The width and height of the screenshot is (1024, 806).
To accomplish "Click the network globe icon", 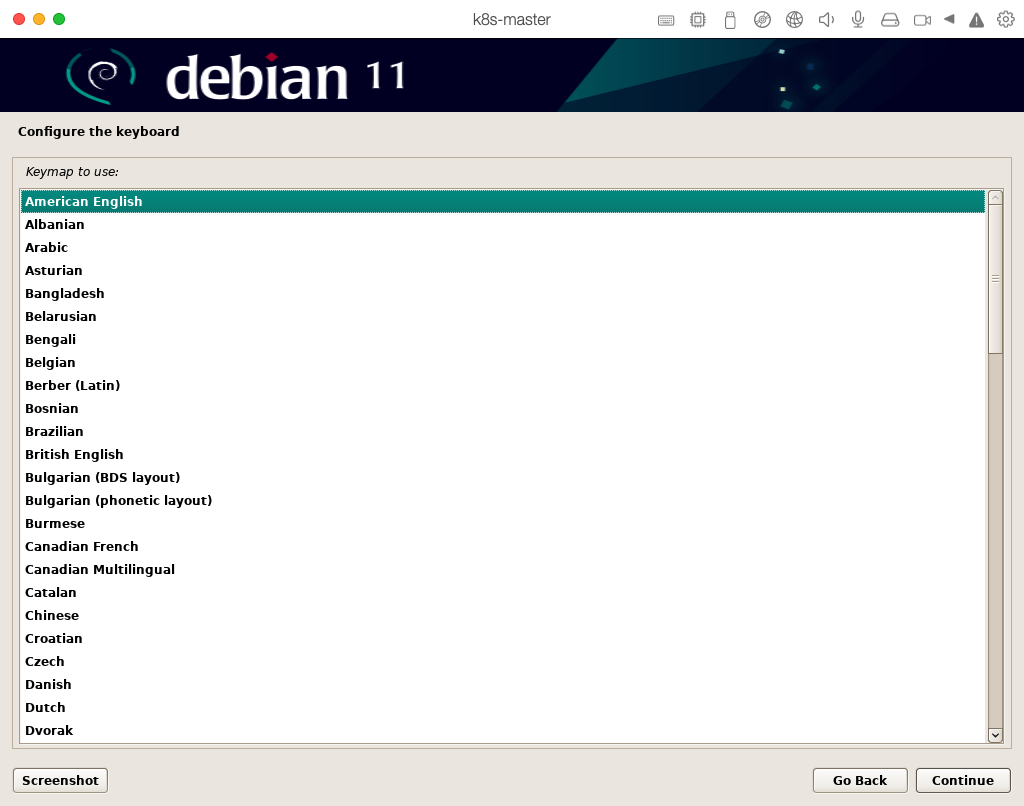I will 794,20.
